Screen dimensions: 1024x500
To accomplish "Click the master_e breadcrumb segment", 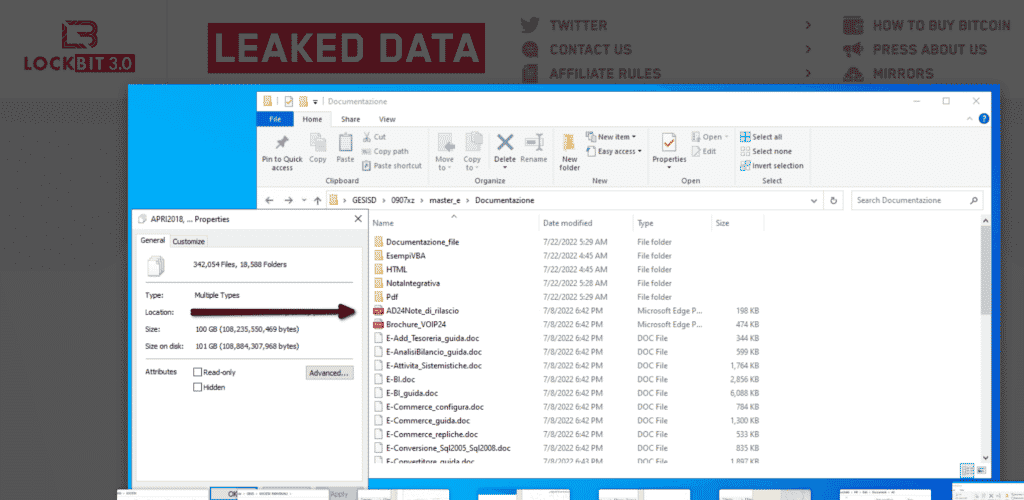I will coord(445,200).
